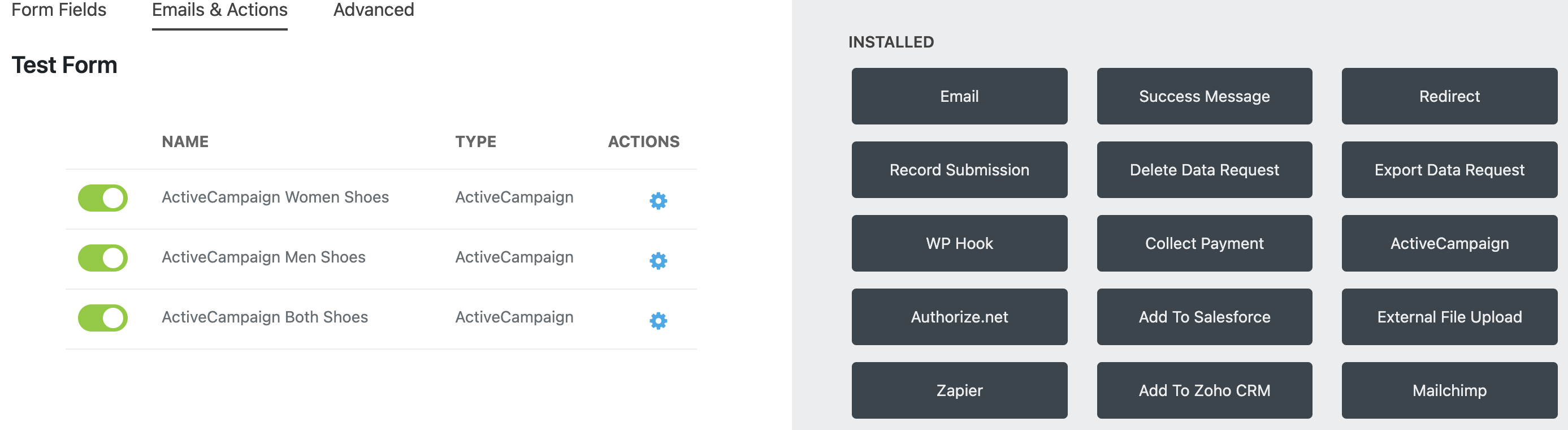Image resolution: width=1568 pixels, height=430 pixels.
Task: Switch to the Form Fields tab
Action: 58,10
